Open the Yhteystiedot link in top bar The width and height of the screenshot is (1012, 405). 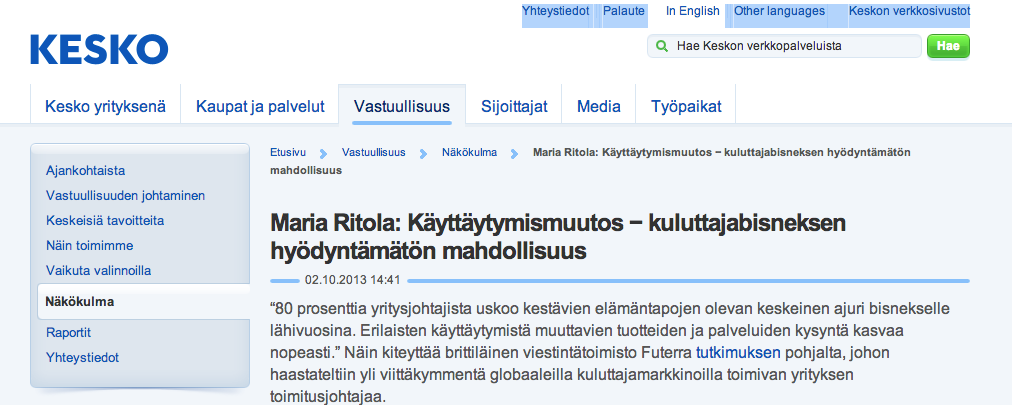(x=555, y=12)
